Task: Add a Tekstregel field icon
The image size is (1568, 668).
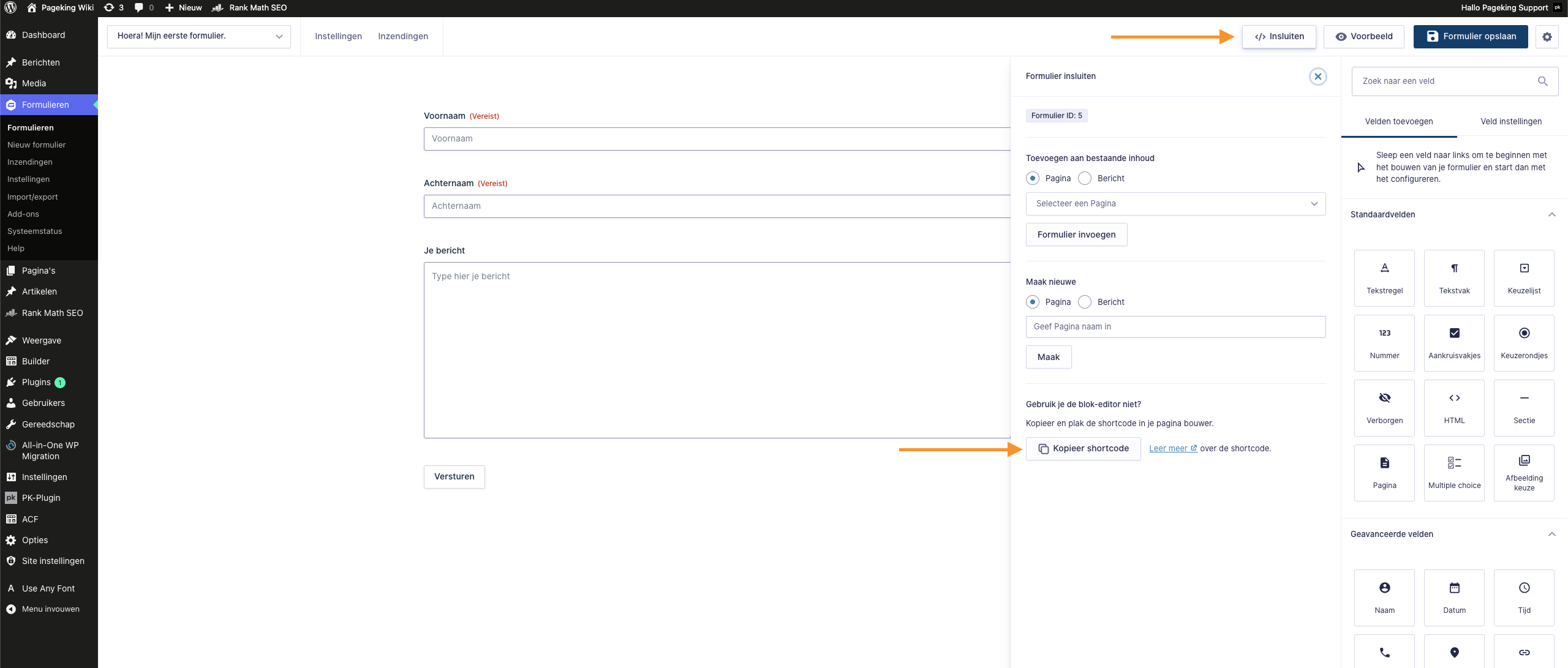Action: coord(1384,269)
